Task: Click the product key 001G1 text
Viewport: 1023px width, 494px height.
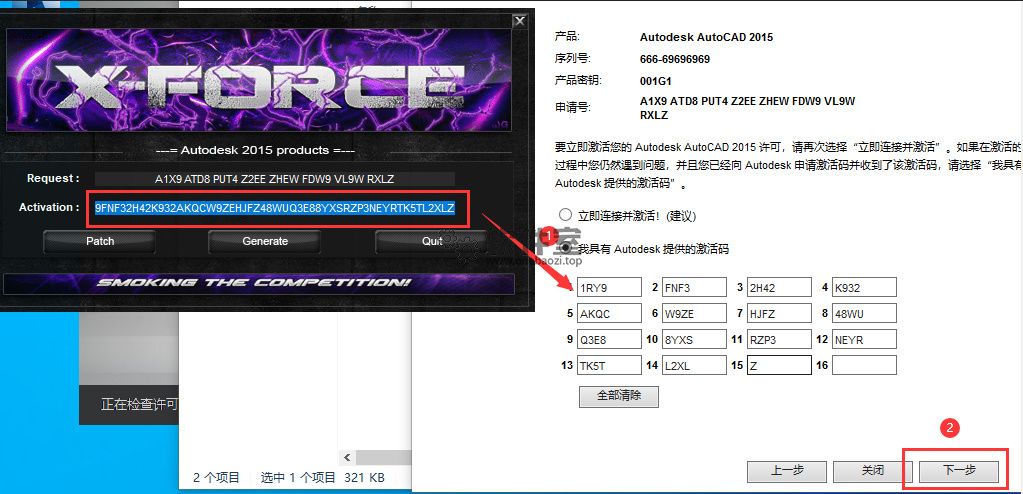Action: (656, 82)
